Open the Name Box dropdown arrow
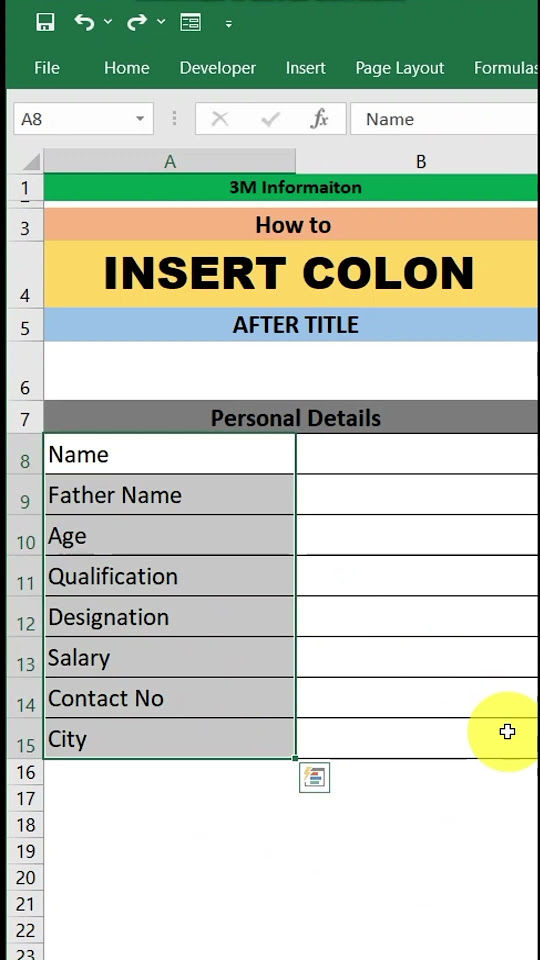 point(140,119)
